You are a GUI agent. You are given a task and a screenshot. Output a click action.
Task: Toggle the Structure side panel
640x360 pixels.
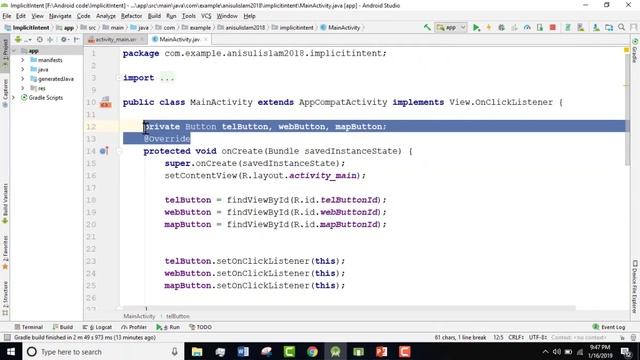pyautogui.click(x=5, y=298)
